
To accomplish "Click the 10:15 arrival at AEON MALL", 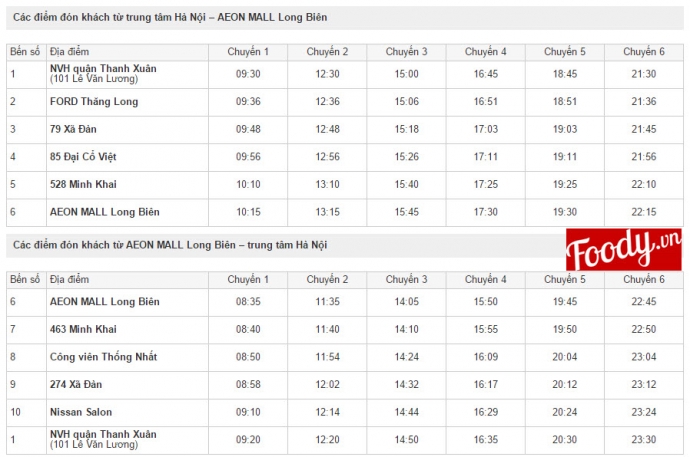I will [x=248, y=212].
